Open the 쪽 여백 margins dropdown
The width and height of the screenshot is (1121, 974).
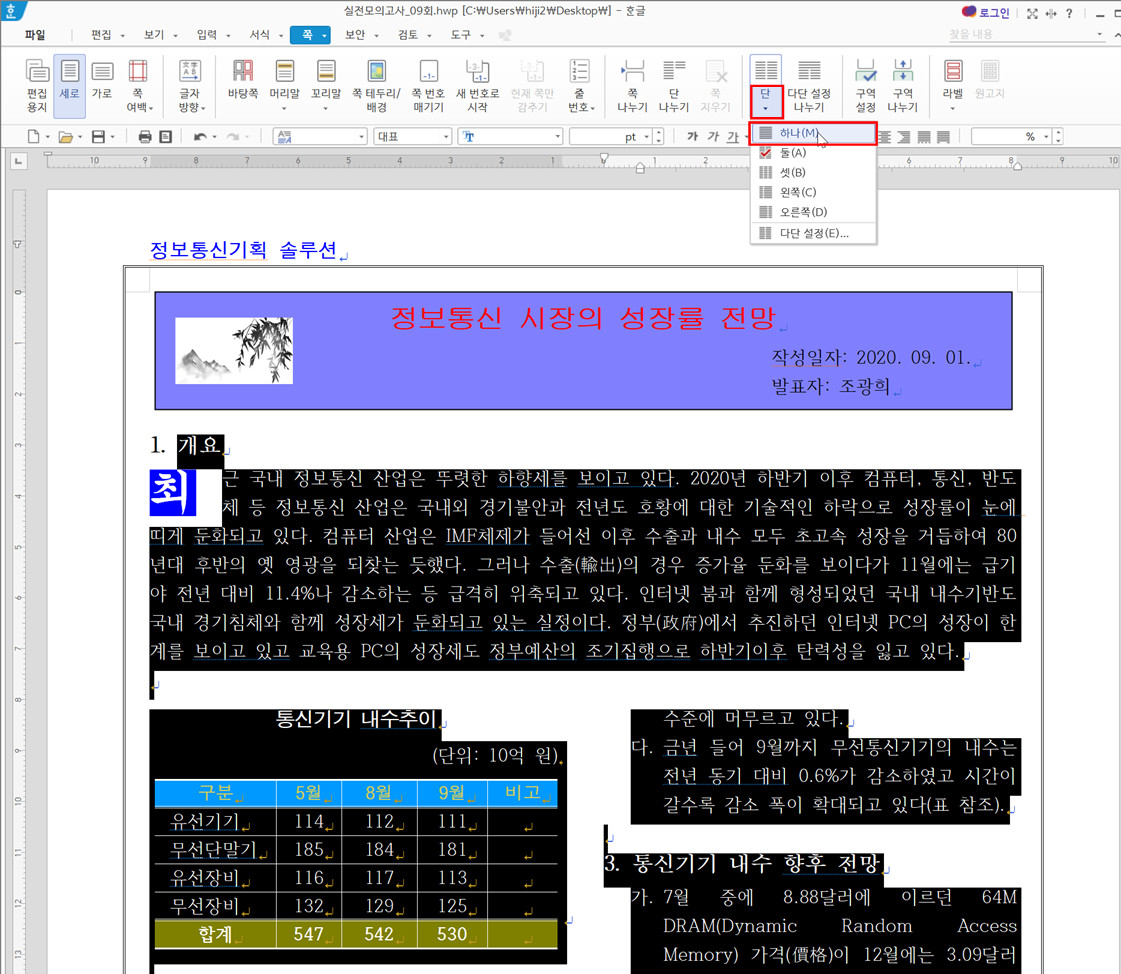pyautogui.click(x=138, y=86)
